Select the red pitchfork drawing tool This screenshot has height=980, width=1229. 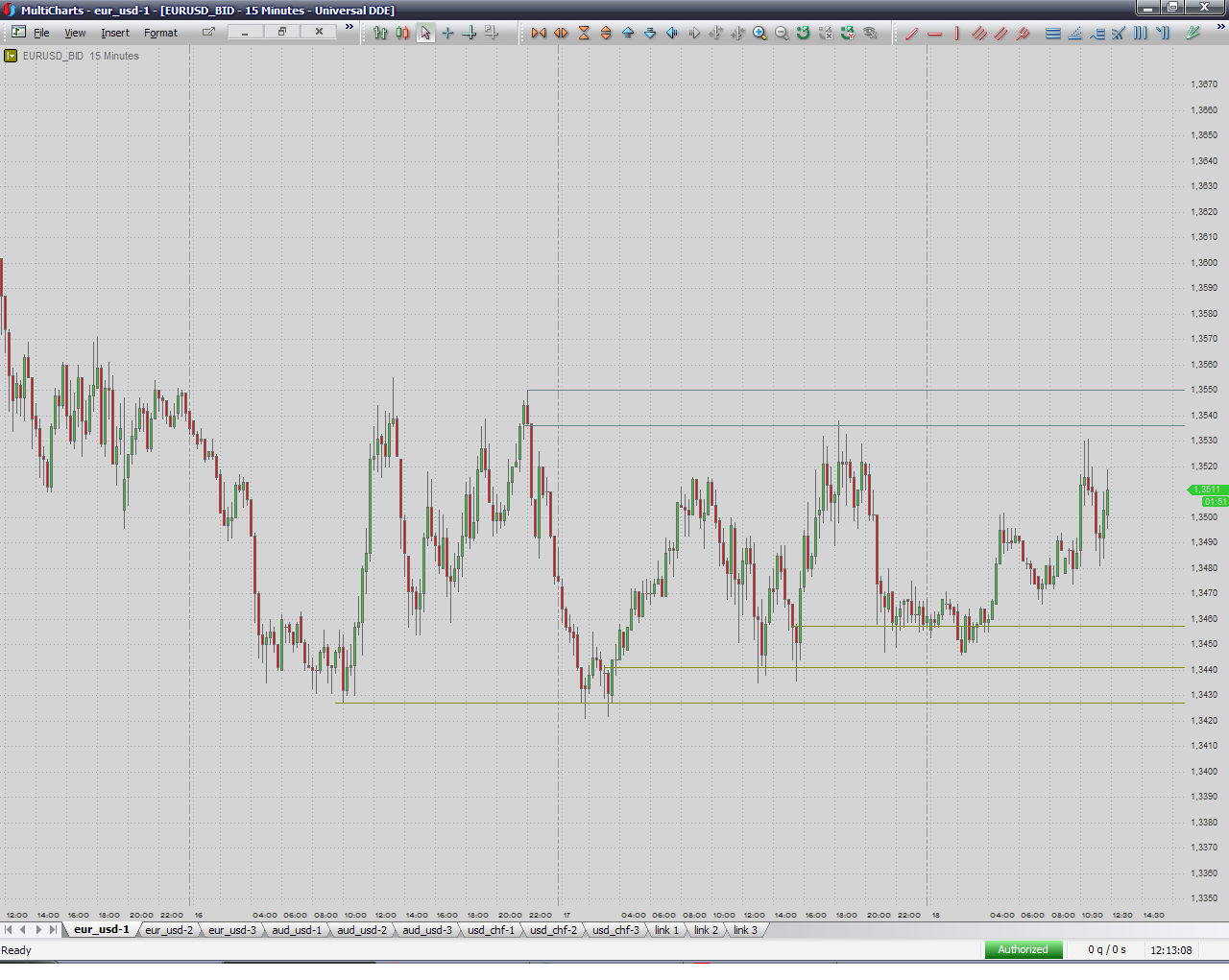point(1023,33)
